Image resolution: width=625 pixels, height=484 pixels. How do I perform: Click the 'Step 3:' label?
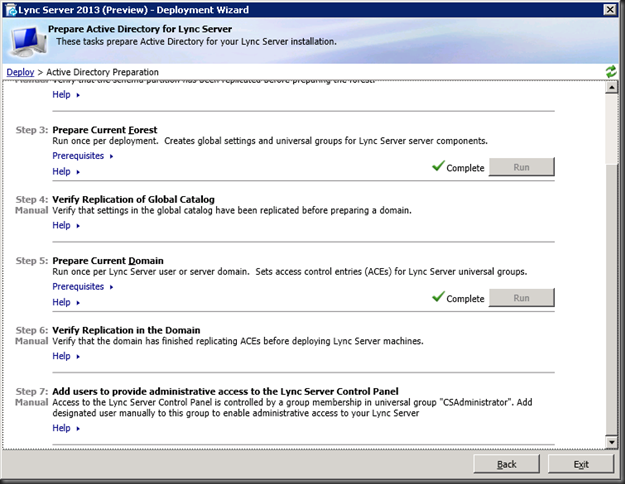coord(32,130)
